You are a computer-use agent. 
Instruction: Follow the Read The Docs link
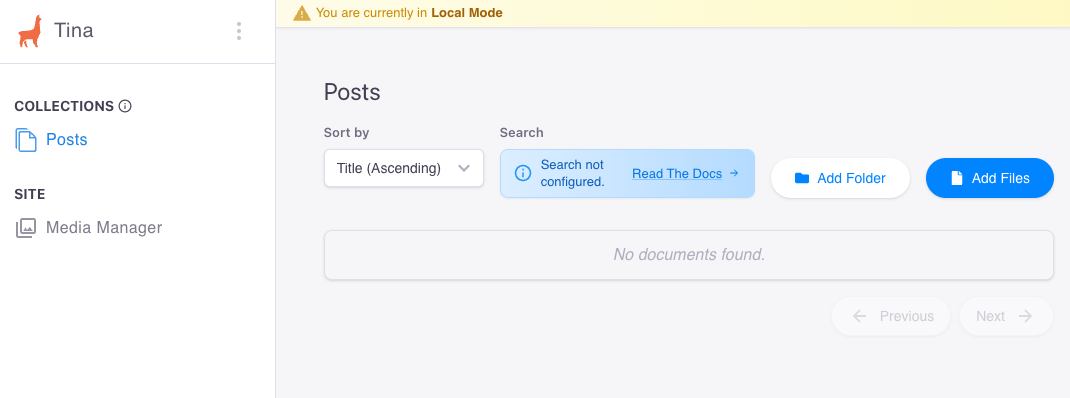pos(677,173)
